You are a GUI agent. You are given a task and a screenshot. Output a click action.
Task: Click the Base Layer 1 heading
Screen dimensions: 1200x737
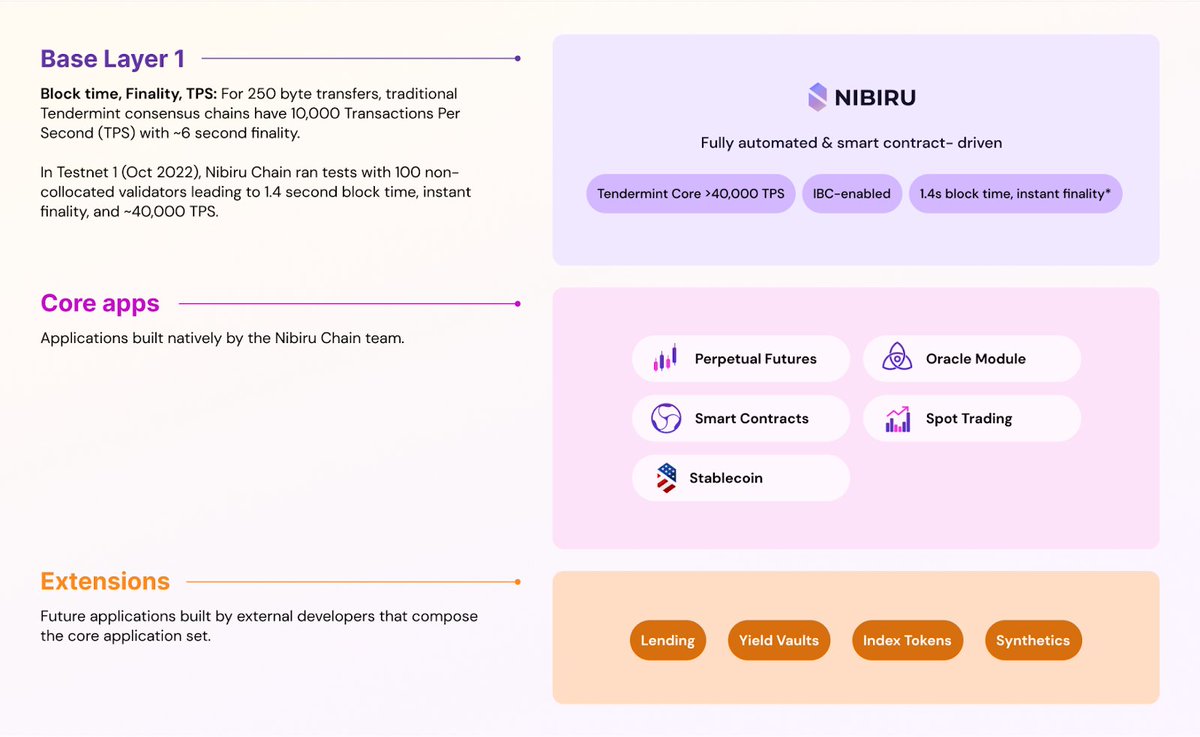click(112, 59)
